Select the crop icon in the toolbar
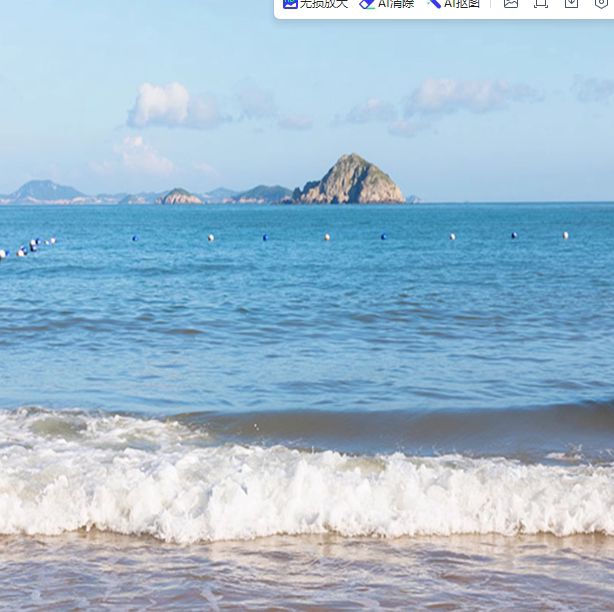Image resolution: width=614 pixels, height=612 pixels. [541, 4]
